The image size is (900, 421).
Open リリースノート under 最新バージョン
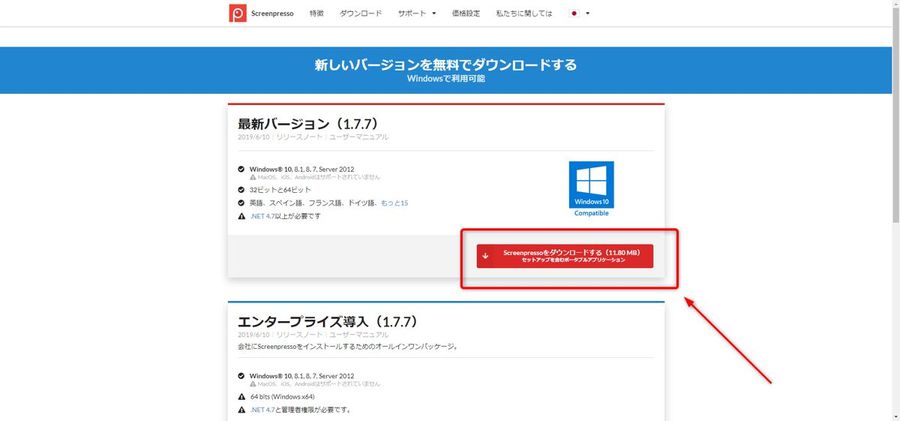300,137
